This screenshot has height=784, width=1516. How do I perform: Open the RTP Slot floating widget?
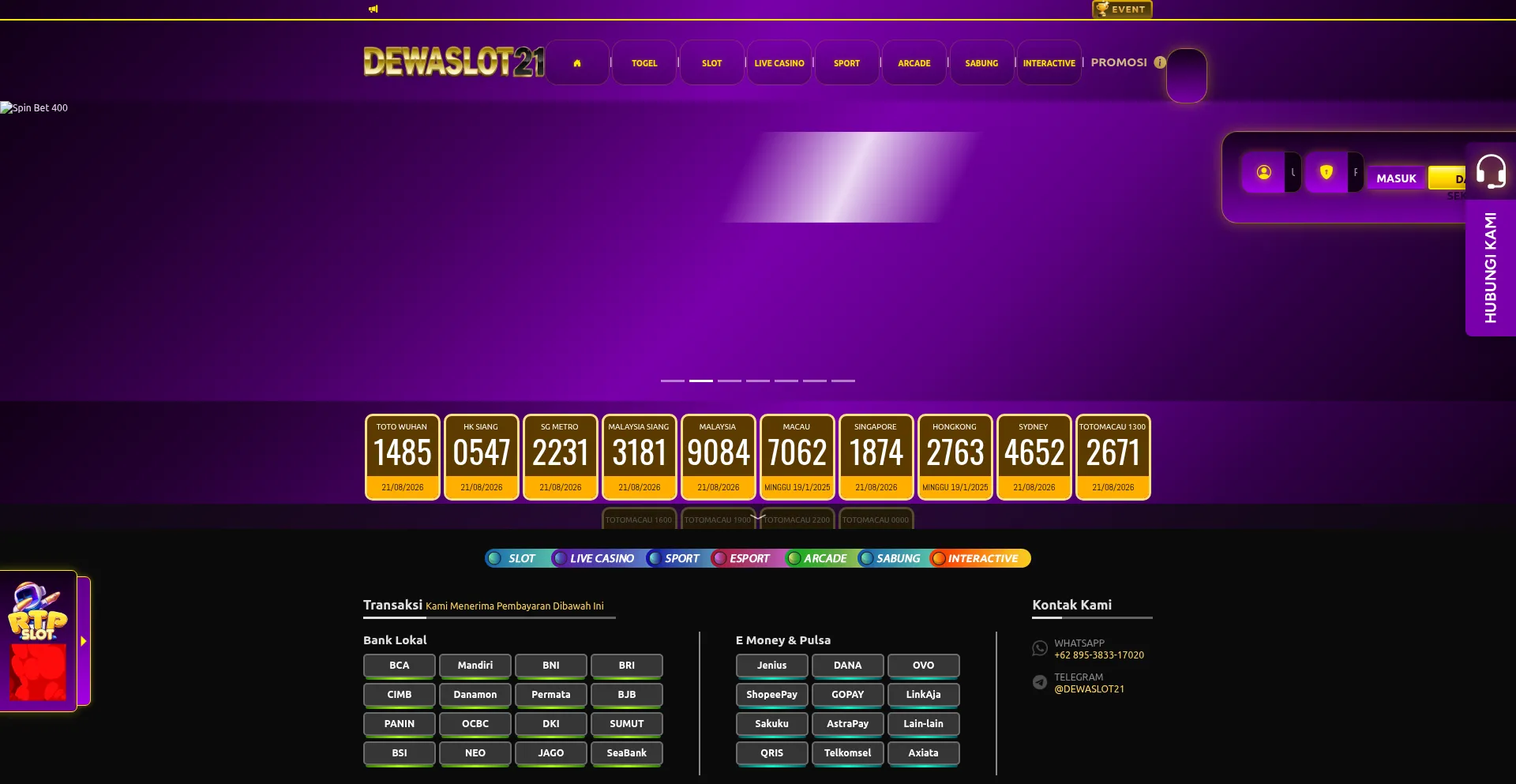point(38,641)
